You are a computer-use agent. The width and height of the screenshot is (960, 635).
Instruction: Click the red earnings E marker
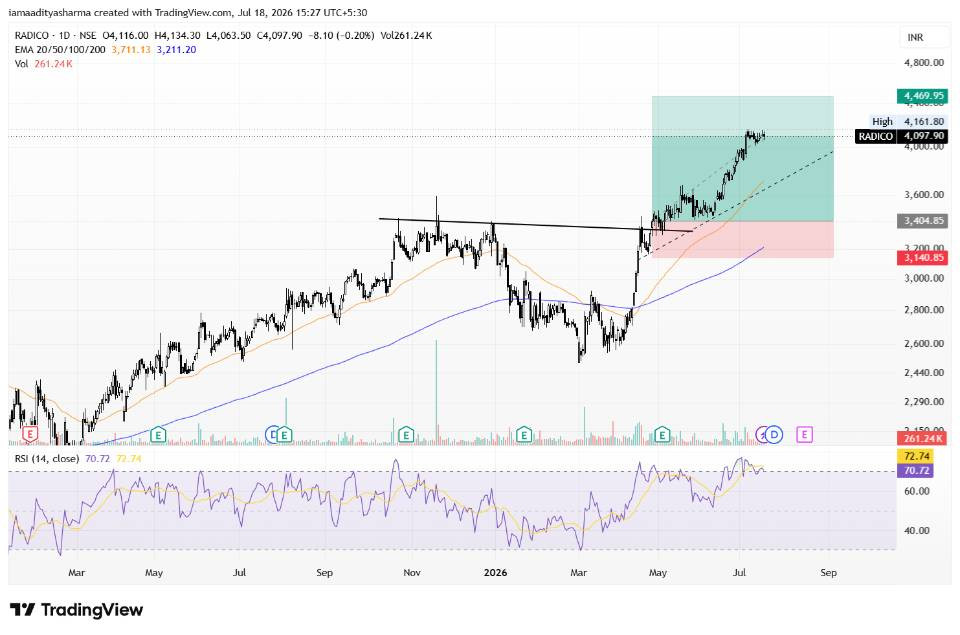[x=29, y=434]
